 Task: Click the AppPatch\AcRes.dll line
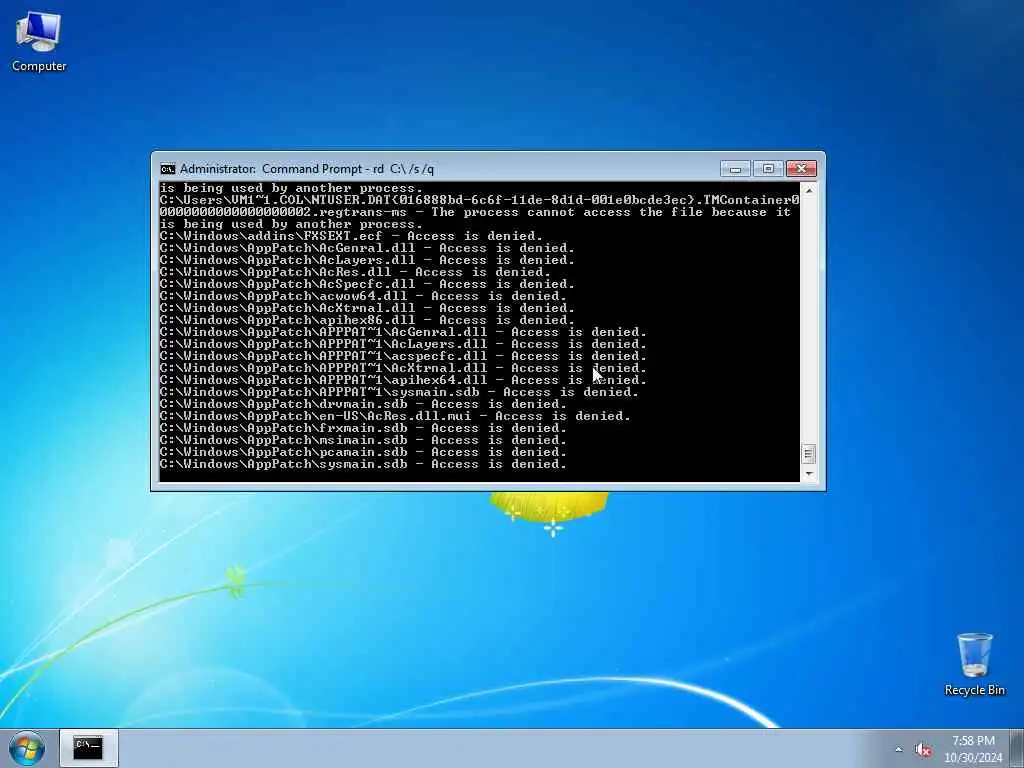(355, 272)
